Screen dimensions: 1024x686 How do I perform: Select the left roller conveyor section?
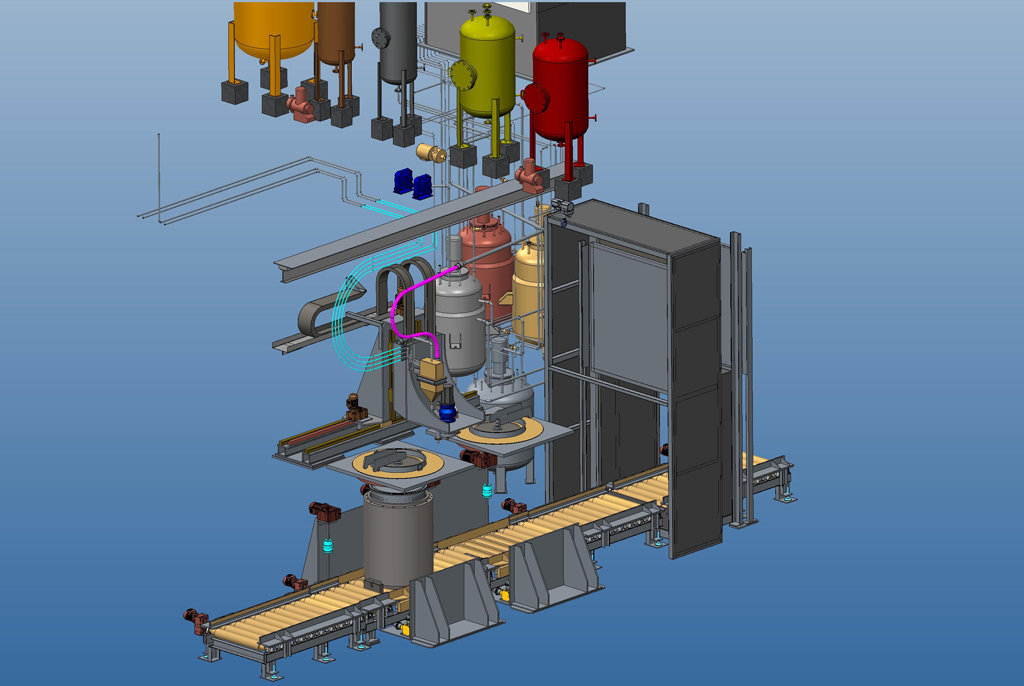[290, 615]
